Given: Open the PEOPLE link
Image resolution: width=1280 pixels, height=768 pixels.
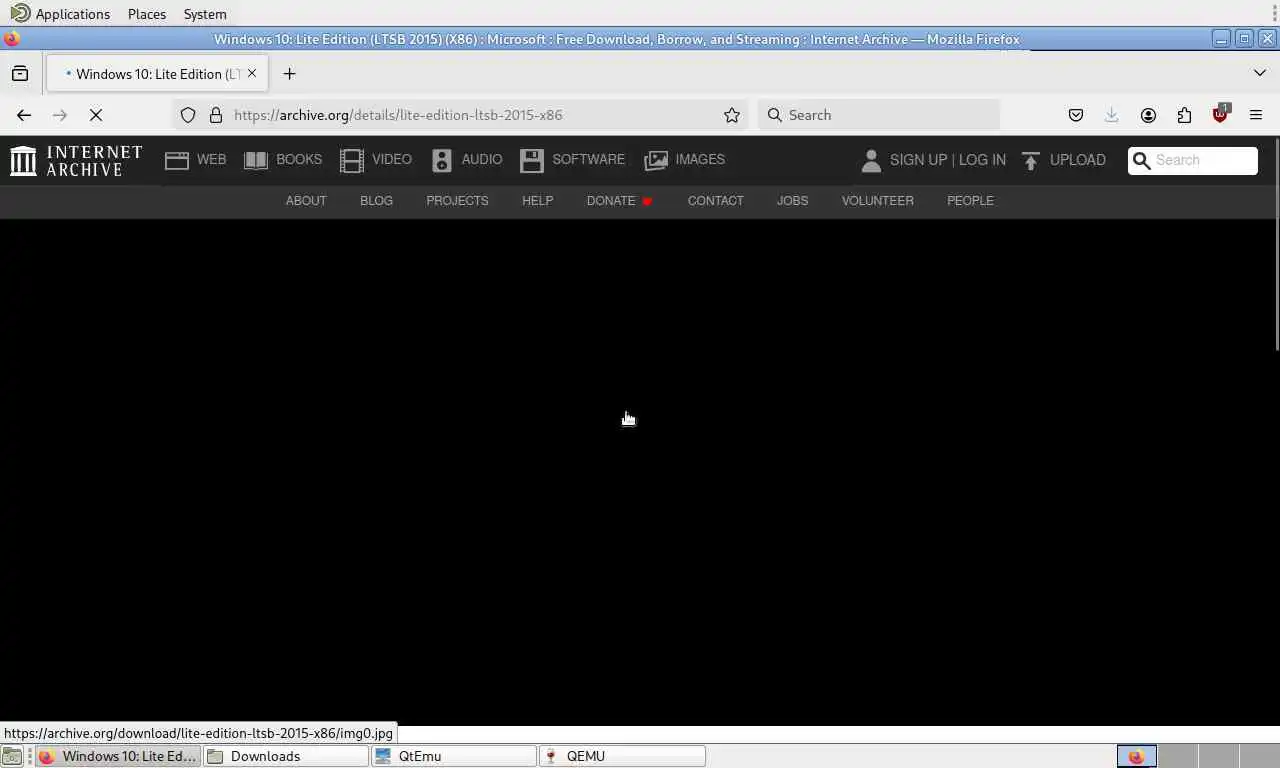Looking at the screenshot, I should pos(970,201).
